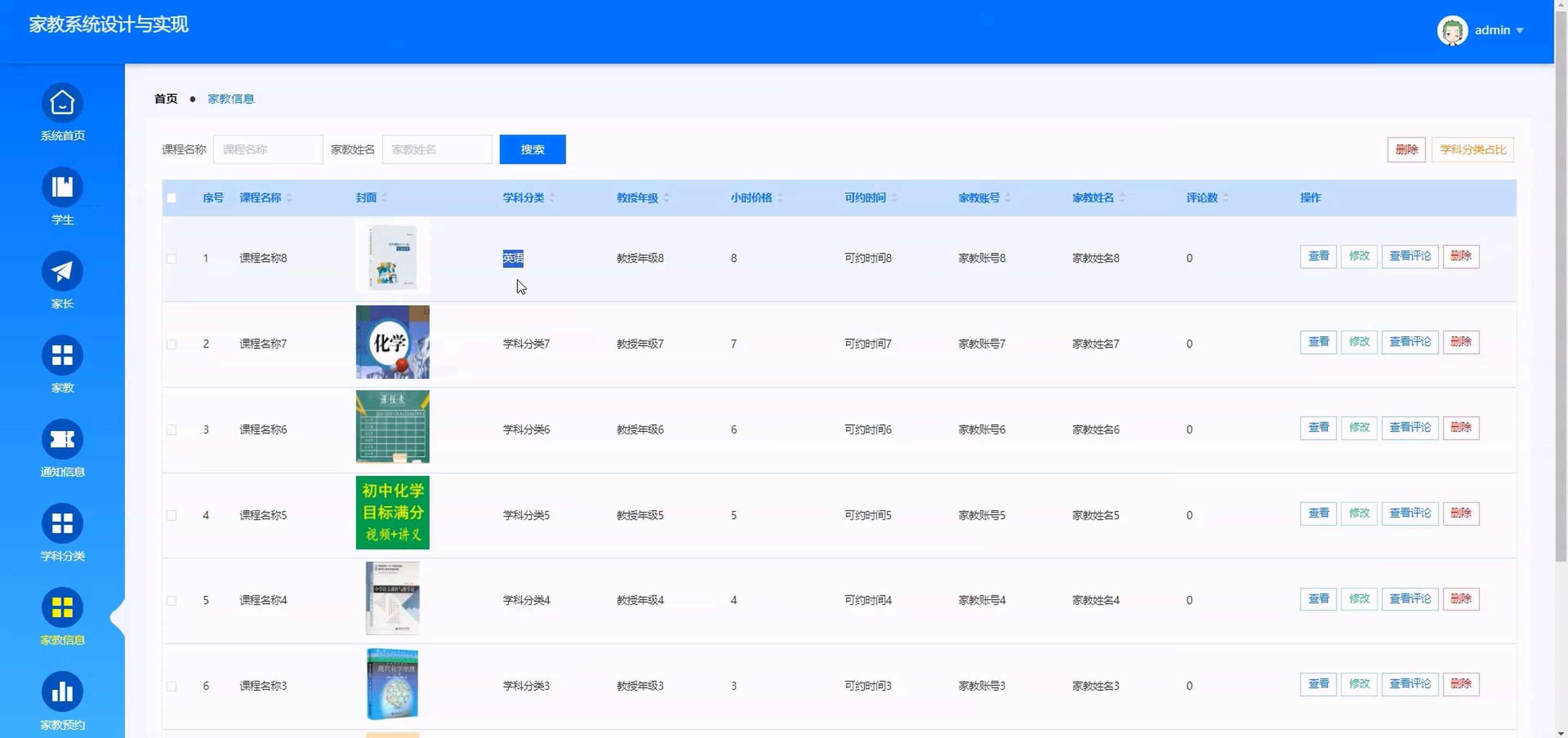Sort by 小时价格 column arrows
This screenshot has width=1568, height=738.
tap(780, 198)
